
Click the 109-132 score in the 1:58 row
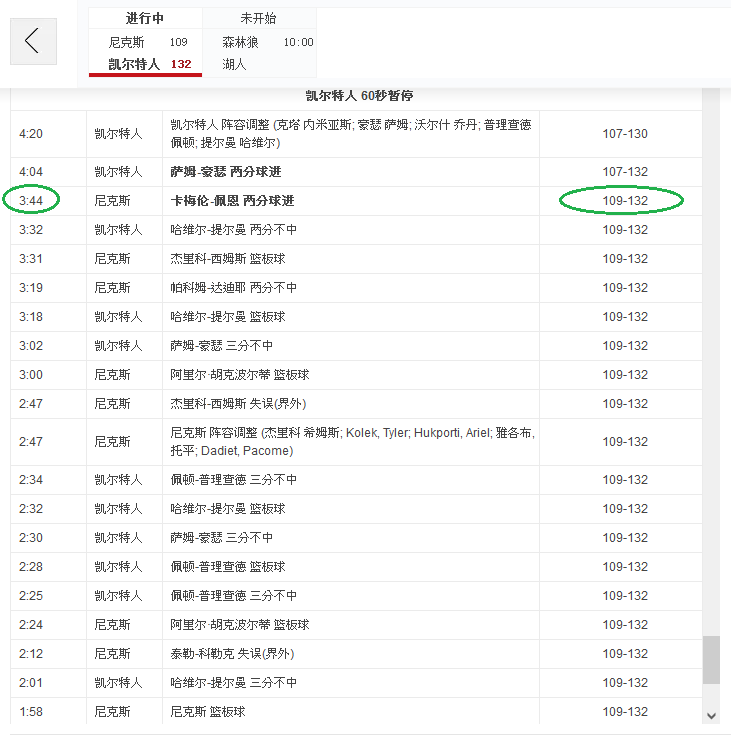[x=625, y=712]
